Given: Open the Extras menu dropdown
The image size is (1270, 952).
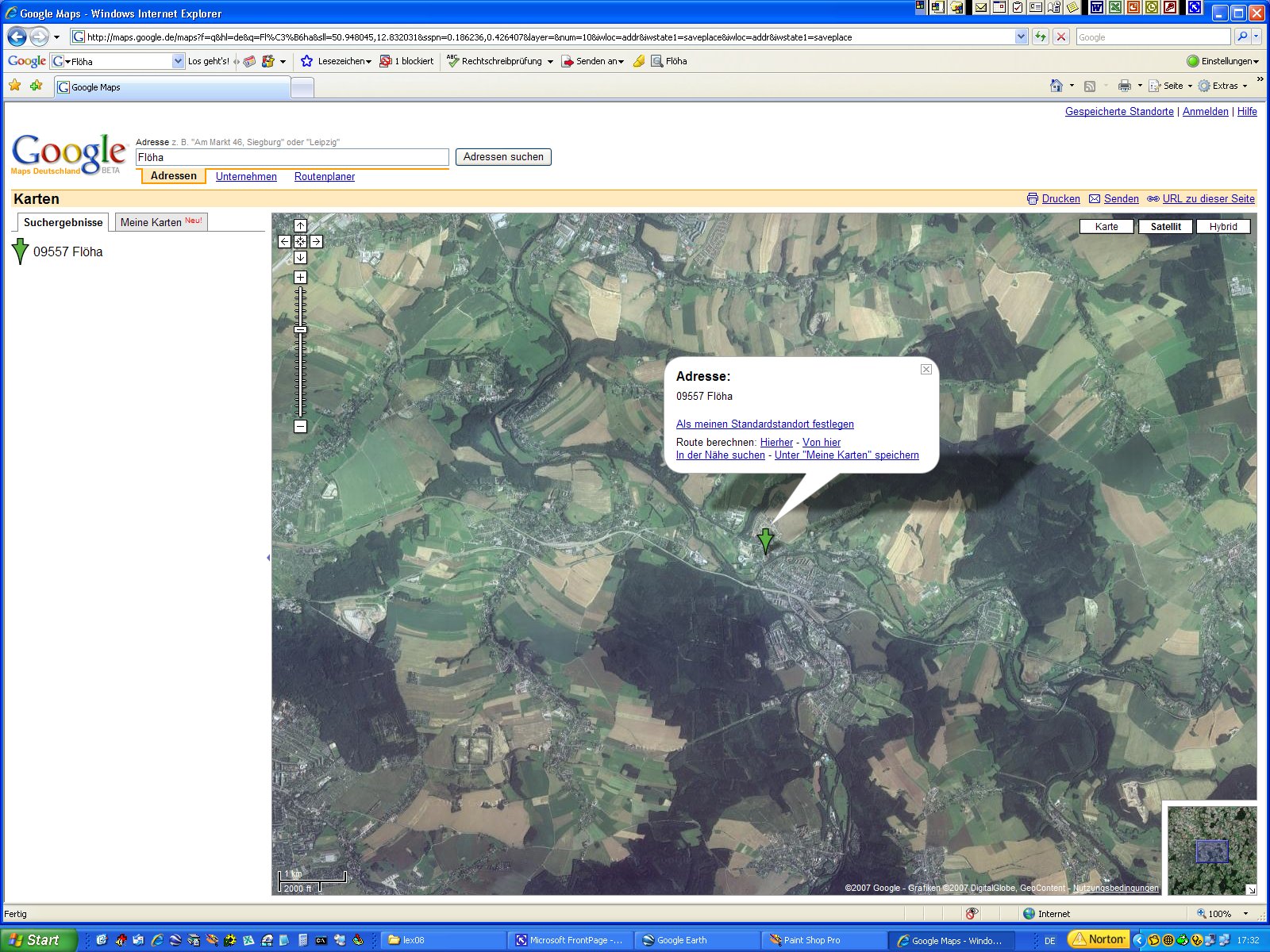Looking at the screenshot, I should click(1222, 86).
